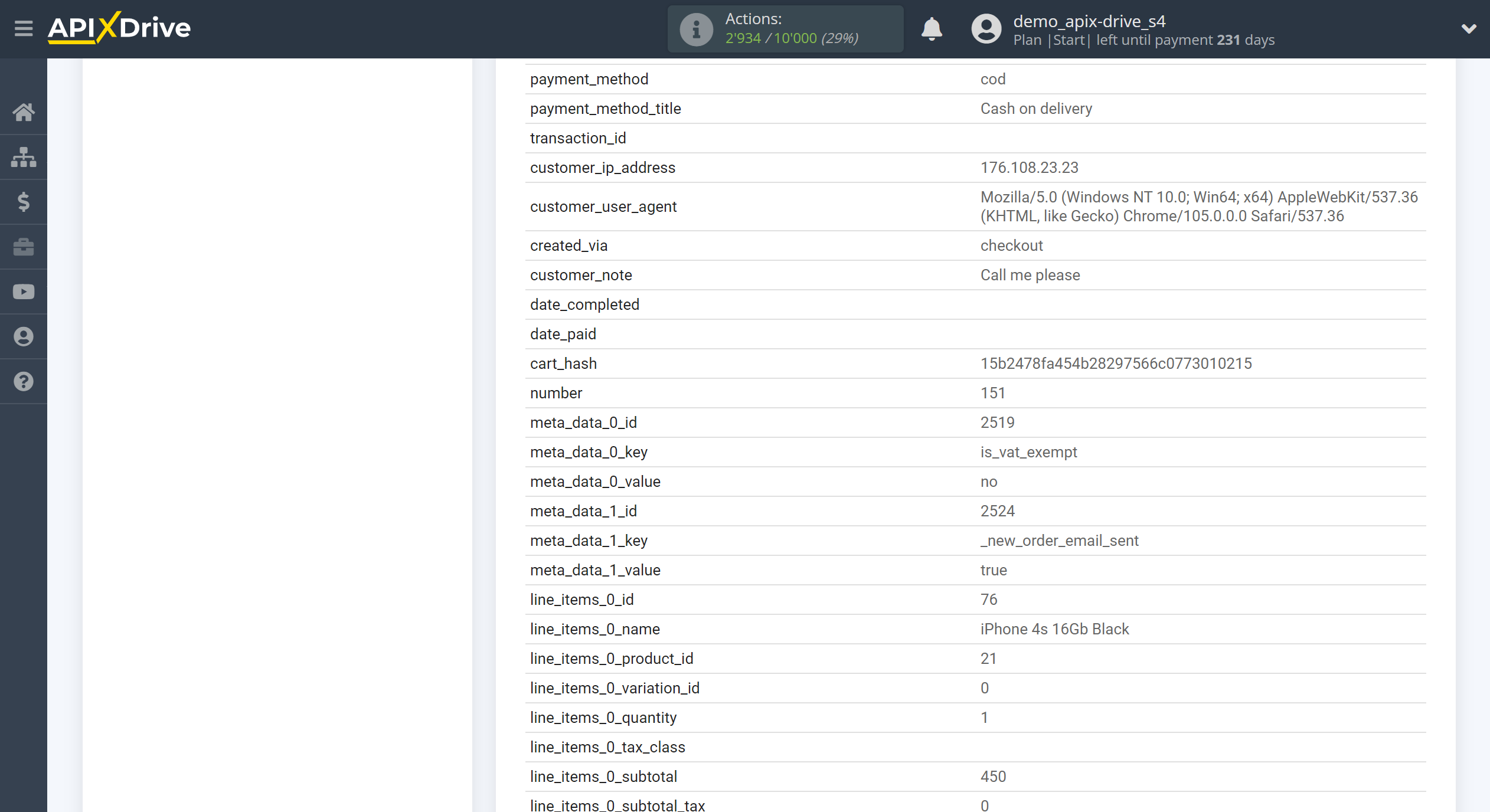The image size is (1490, 812).
Task: Click the demo_apix-drive_s4 username
Action: coord(1089,21)
